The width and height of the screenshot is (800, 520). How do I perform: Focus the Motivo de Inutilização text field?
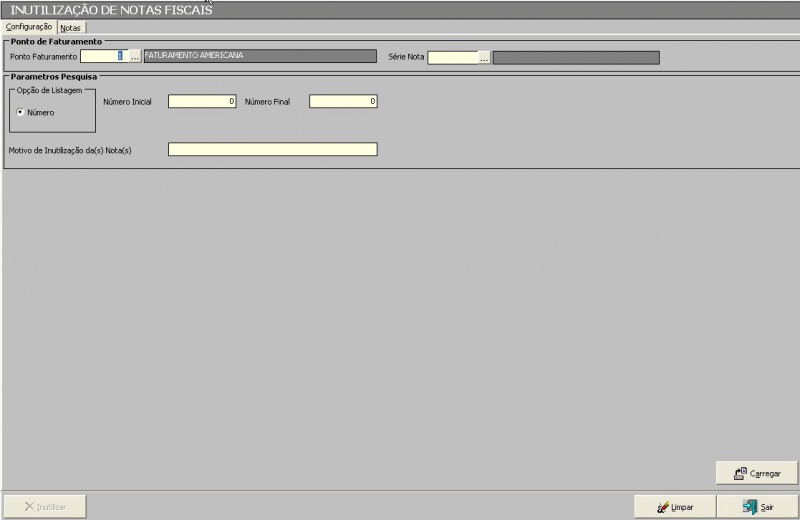[x=272, y=150]
